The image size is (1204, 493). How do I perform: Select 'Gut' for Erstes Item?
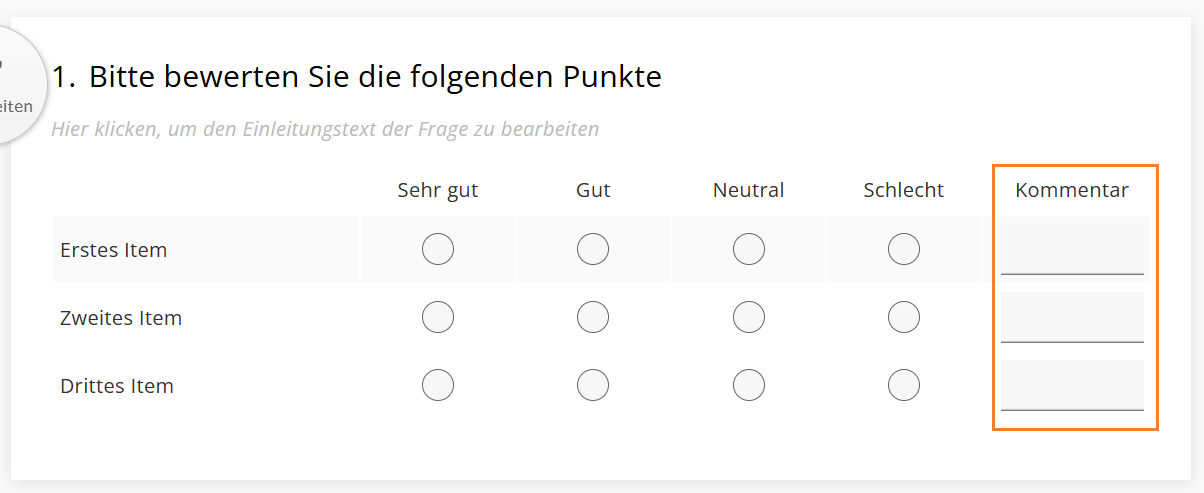tap(593, 249)
